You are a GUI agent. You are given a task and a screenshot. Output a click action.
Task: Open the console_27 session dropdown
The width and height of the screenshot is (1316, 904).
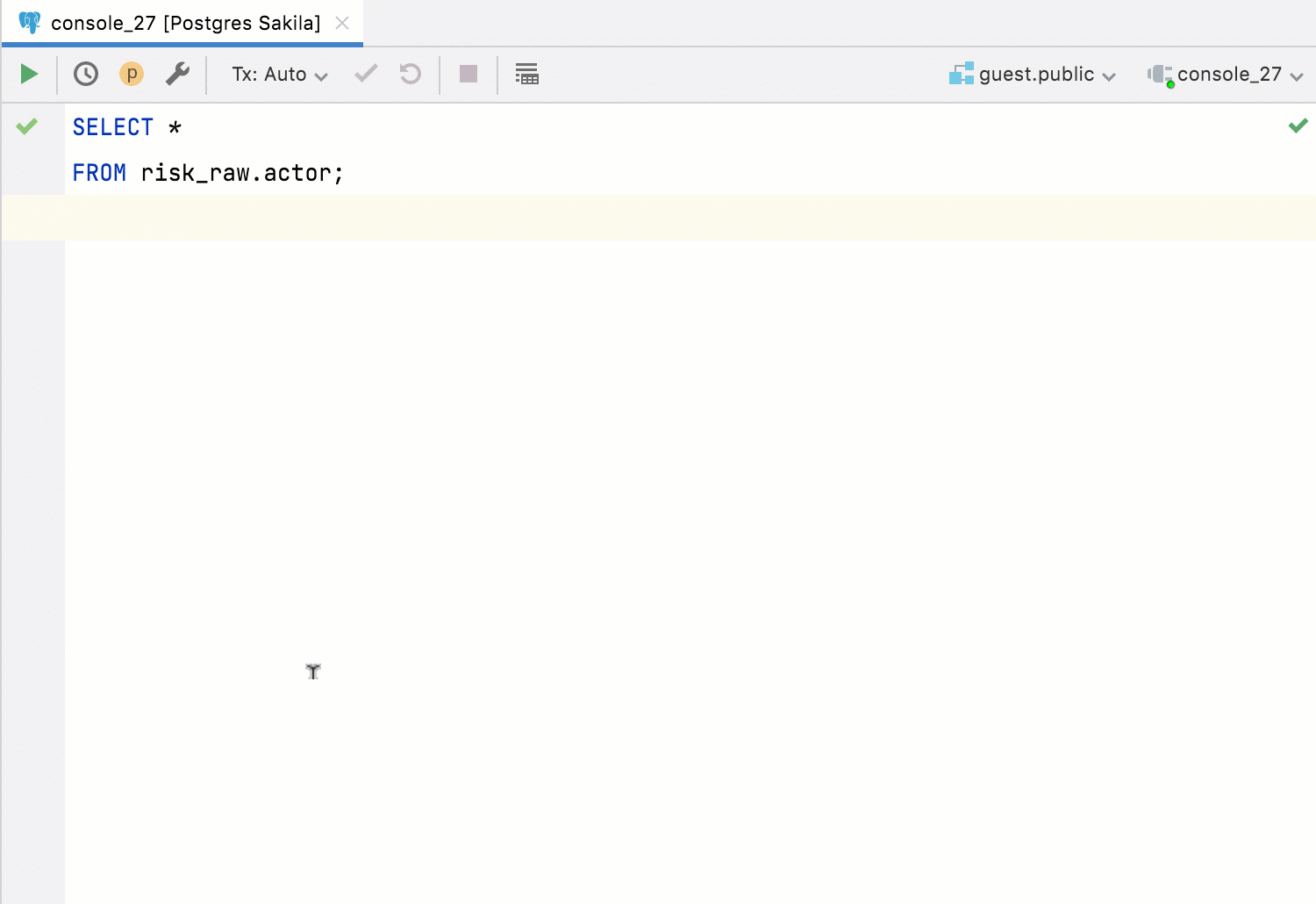tap(1226, 75)
